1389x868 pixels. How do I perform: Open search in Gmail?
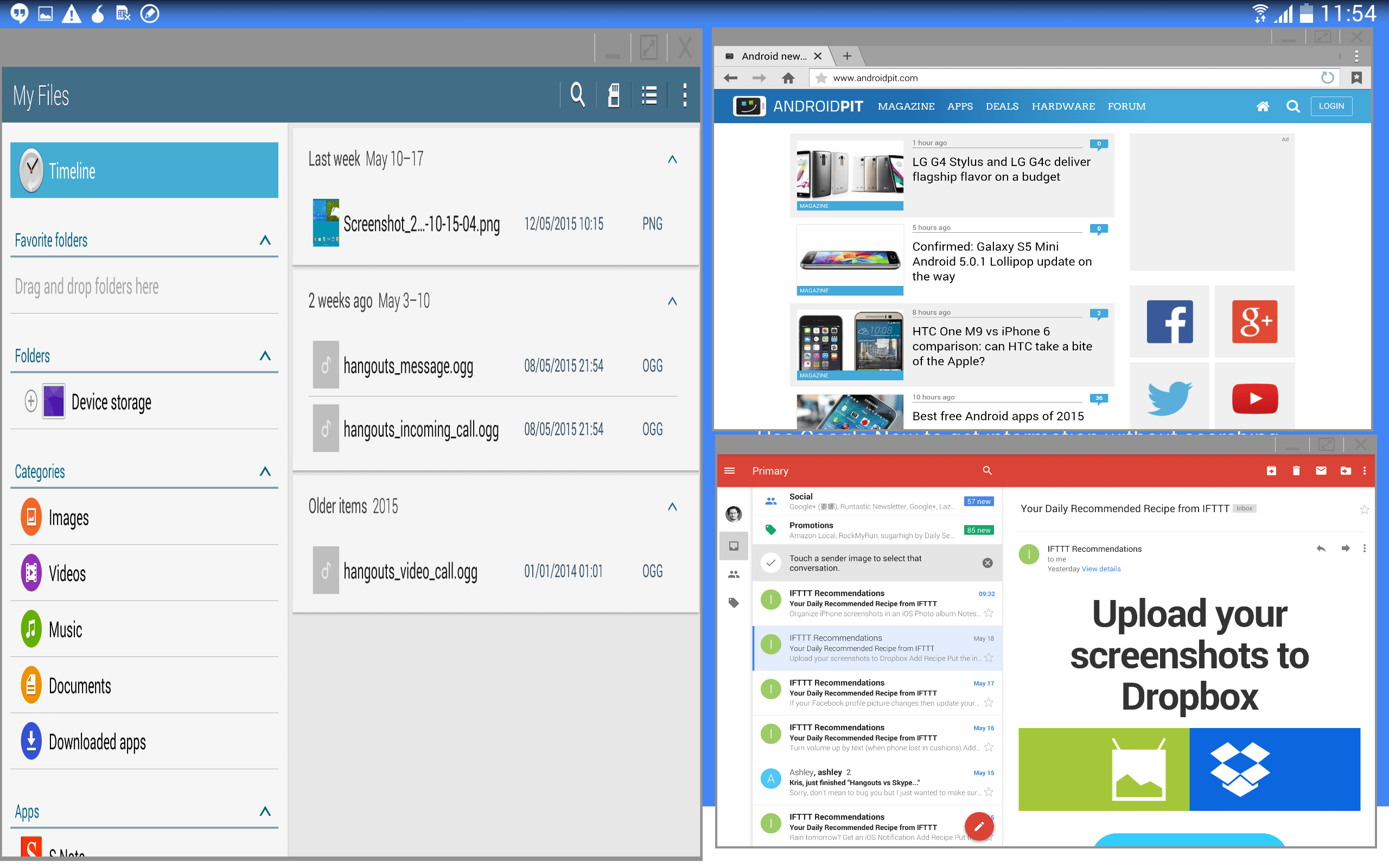[x=986, y=470]
